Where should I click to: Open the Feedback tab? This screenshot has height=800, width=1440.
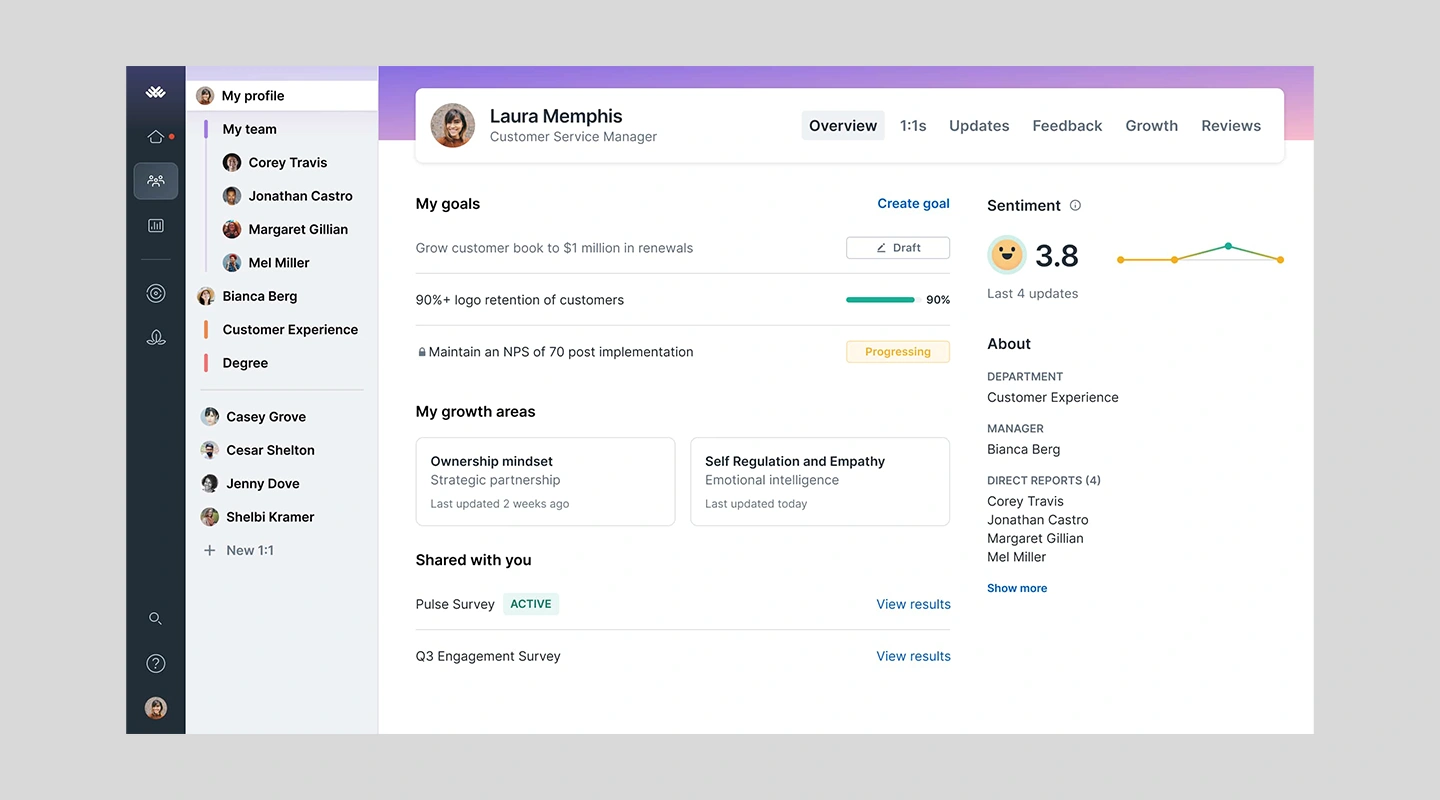pos(1067,125)
